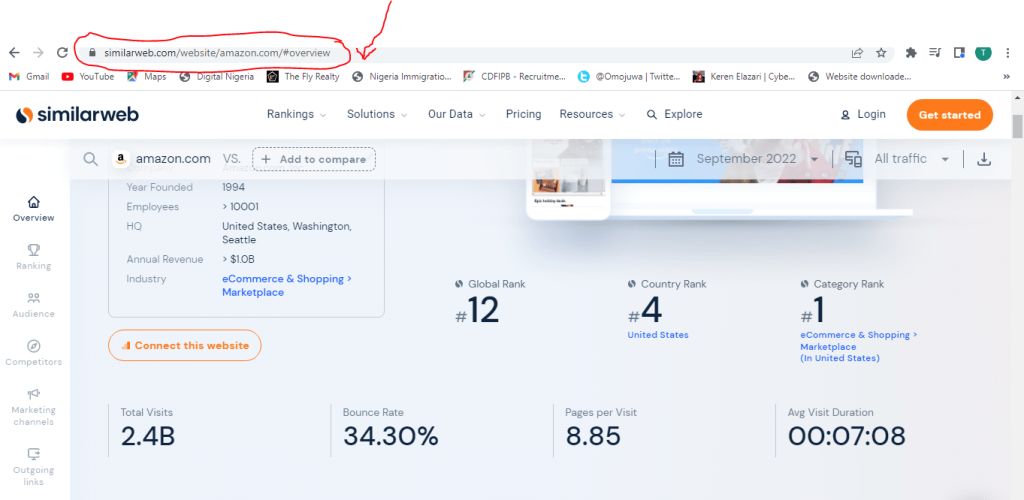
Task: Click the magnifier search icon beside amazon.com
Action: point(91,159)
